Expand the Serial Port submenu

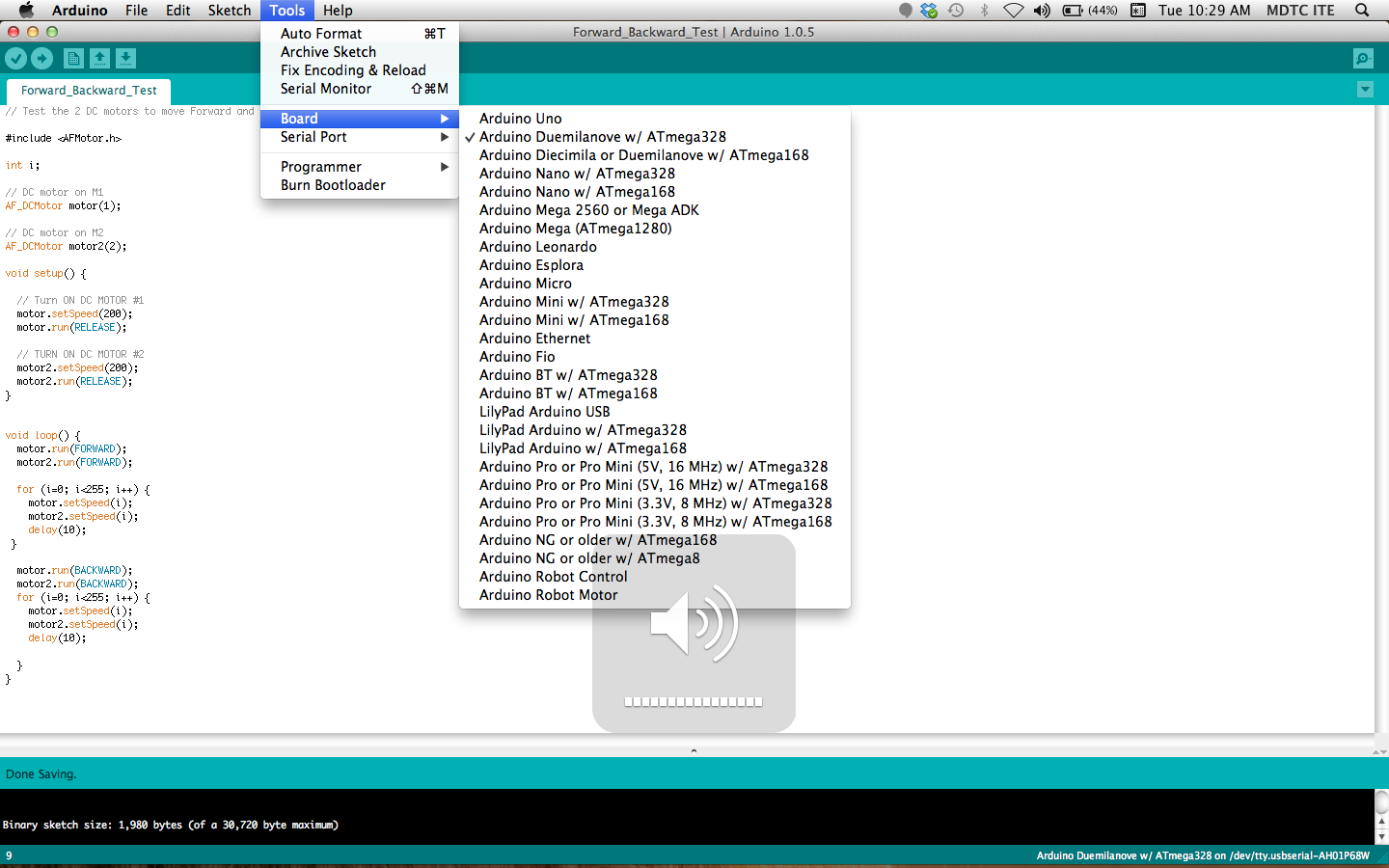coord(360,137)
